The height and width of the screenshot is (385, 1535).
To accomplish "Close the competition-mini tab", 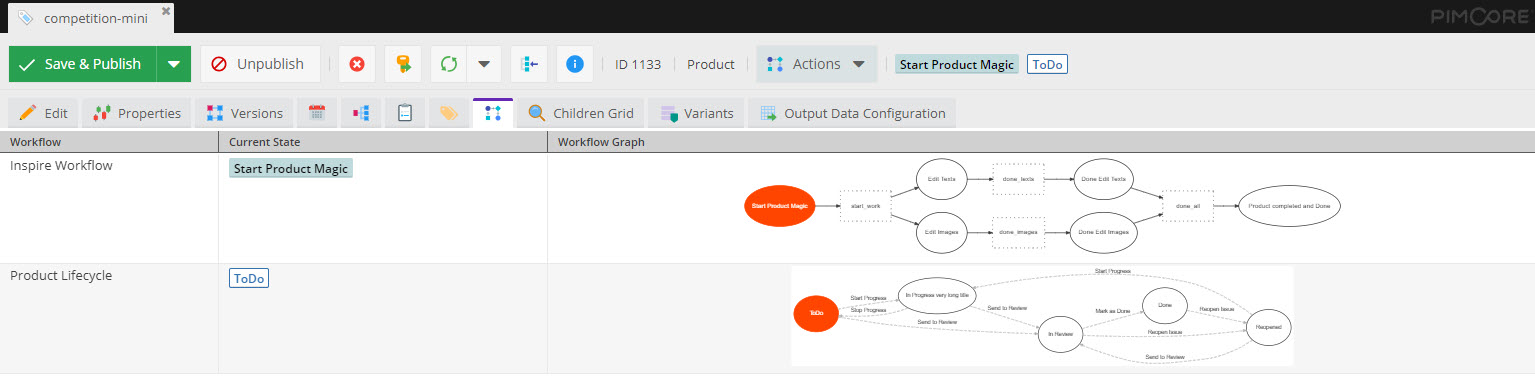I will [x=166, y=11].
